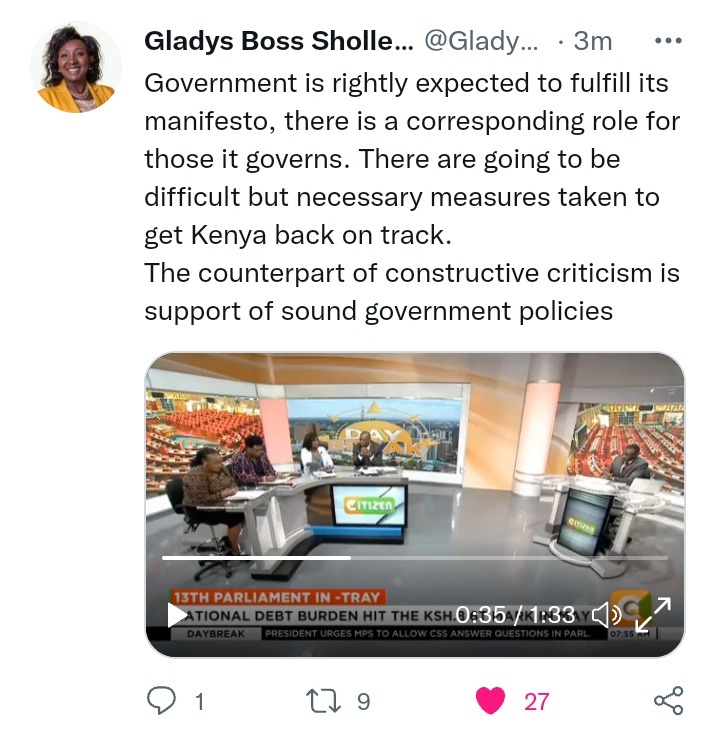Click the 0:35 / 1:33 video time display
The image size is (716, 732).
(x=515, y=614)
